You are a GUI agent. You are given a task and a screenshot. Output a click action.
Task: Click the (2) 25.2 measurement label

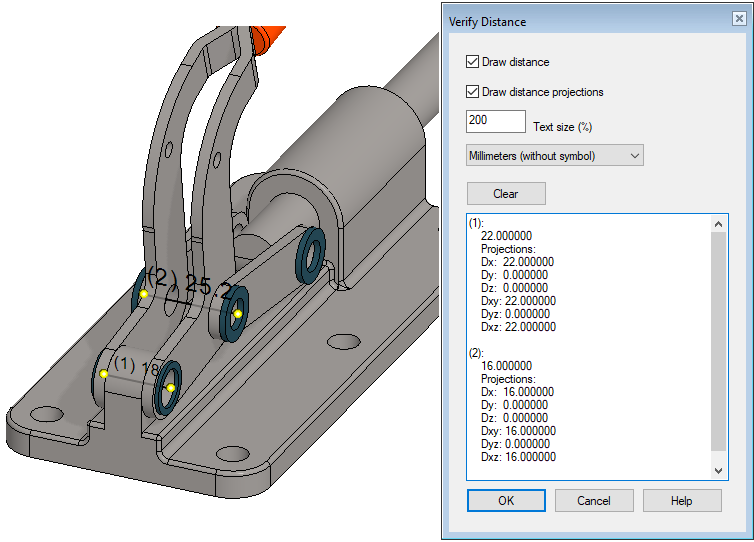coord(190,285)
